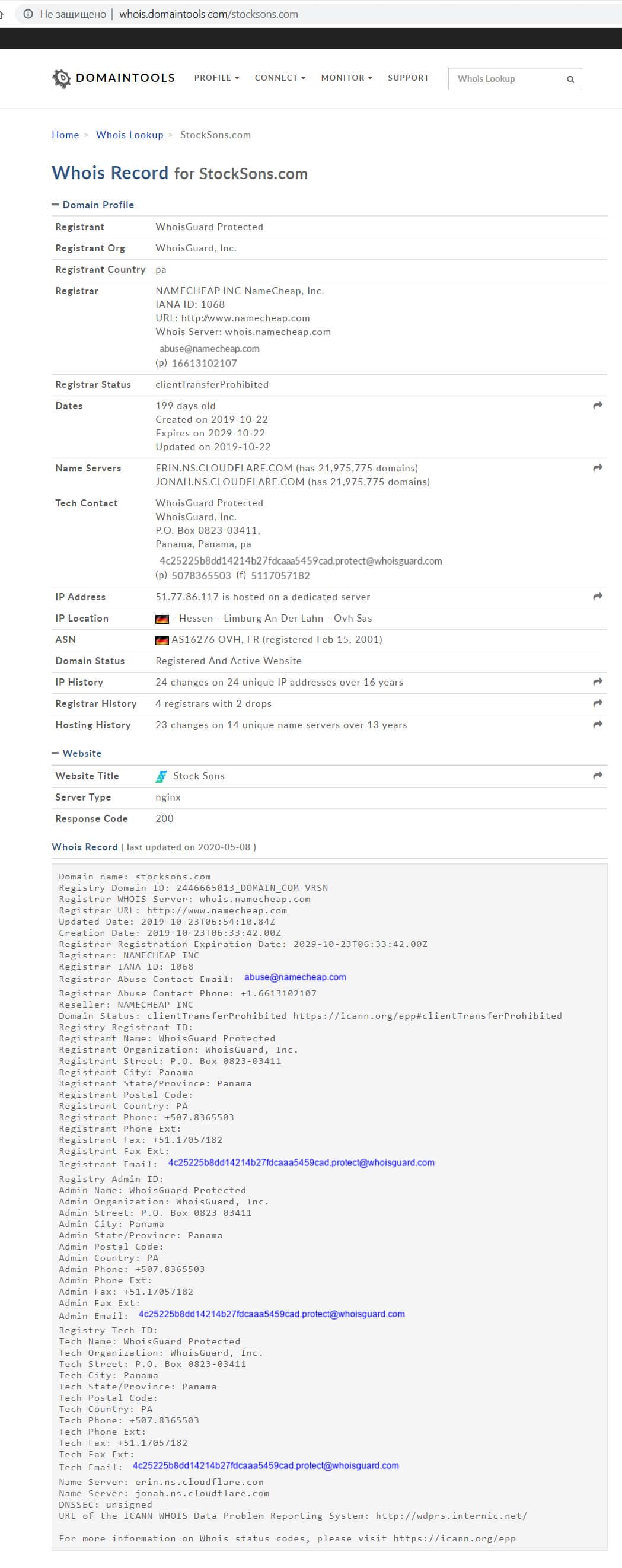Open the Monitor dropdown menu
This screenshot has width=622, height=1568.
[x=346, y=78]
